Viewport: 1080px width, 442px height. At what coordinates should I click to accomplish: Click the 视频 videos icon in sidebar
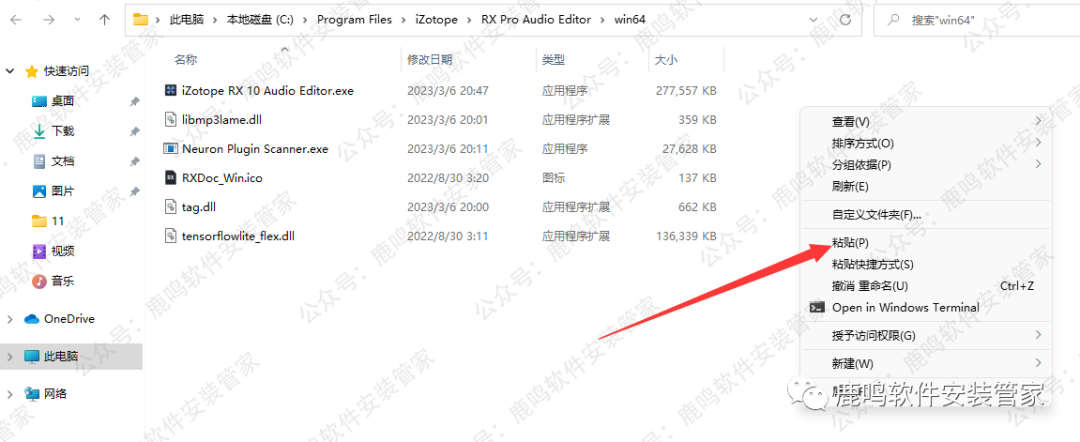[x=39, y=251]
